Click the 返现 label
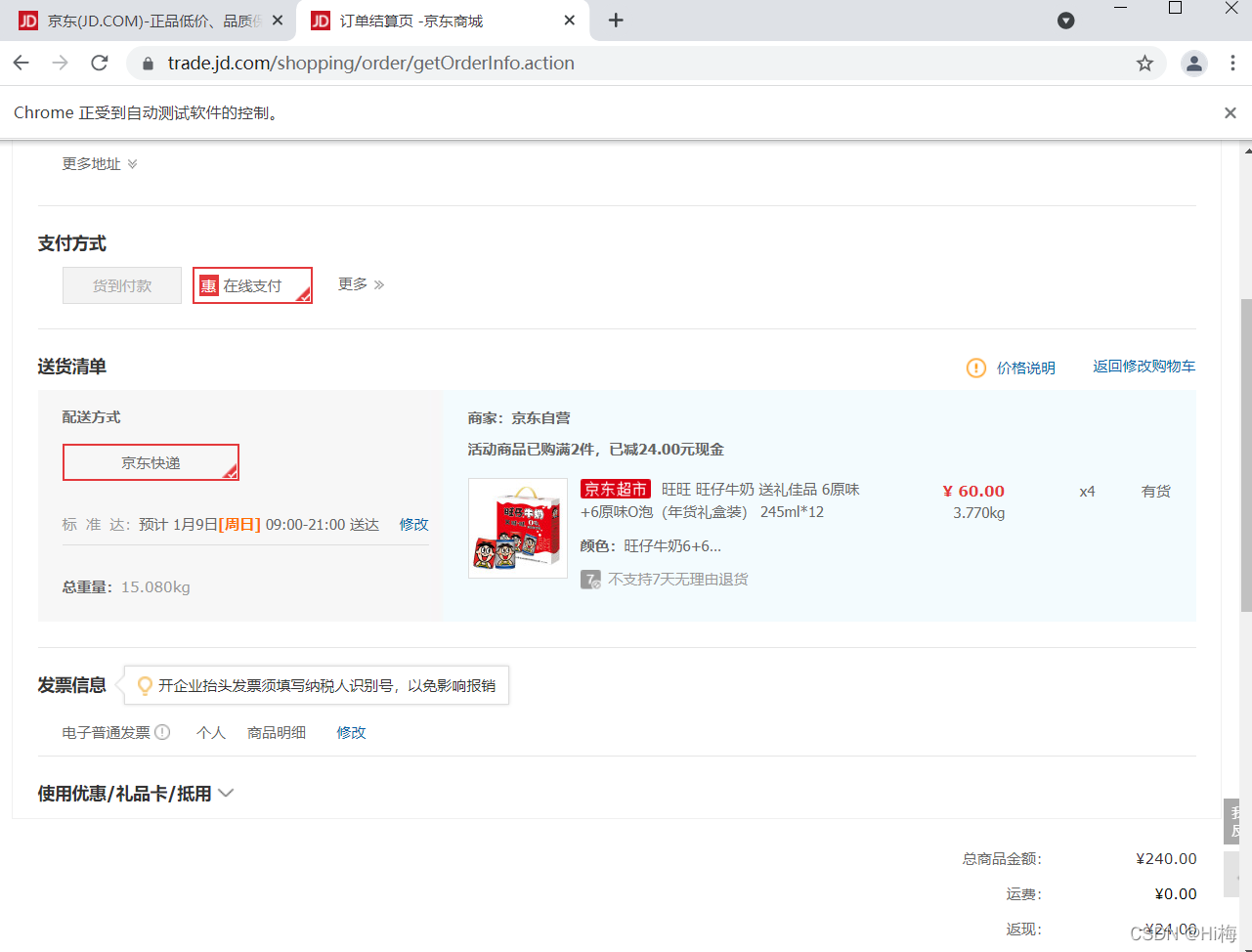The image size is (1252, 952). (1024, 930)
